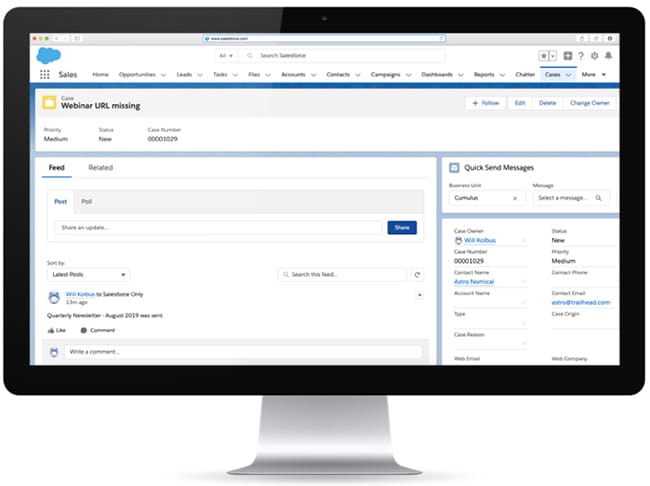Refresh the feed with the refresh icon
The width and height of the screenshot is (650, 486).
(x=417, y=274)
